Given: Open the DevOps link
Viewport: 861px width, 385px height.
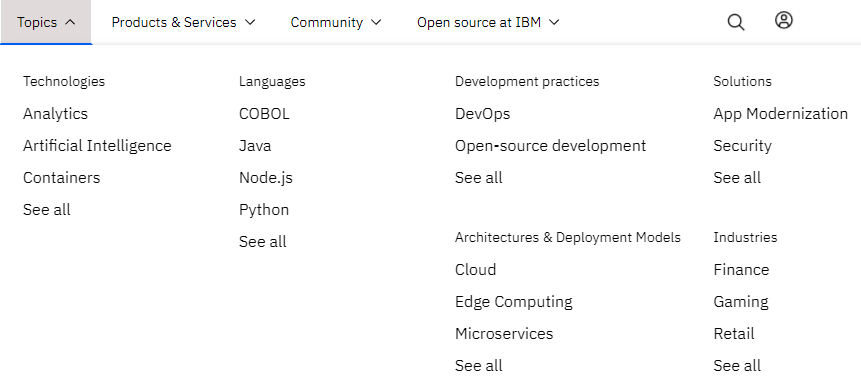Looking at the screenshot, I should (482, 114).
